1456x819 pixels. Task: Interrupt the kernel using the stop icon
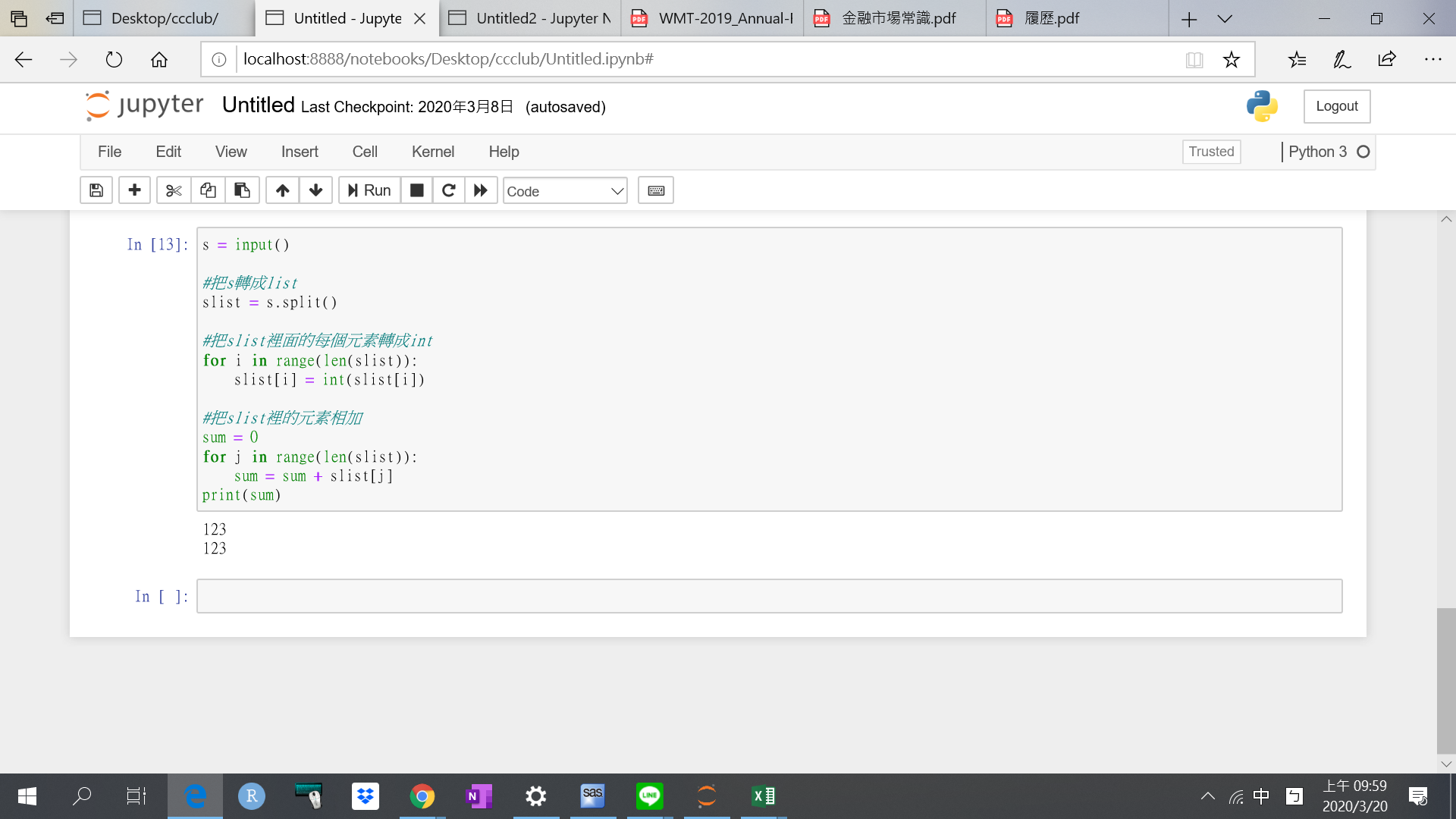(x=416, y=190)
